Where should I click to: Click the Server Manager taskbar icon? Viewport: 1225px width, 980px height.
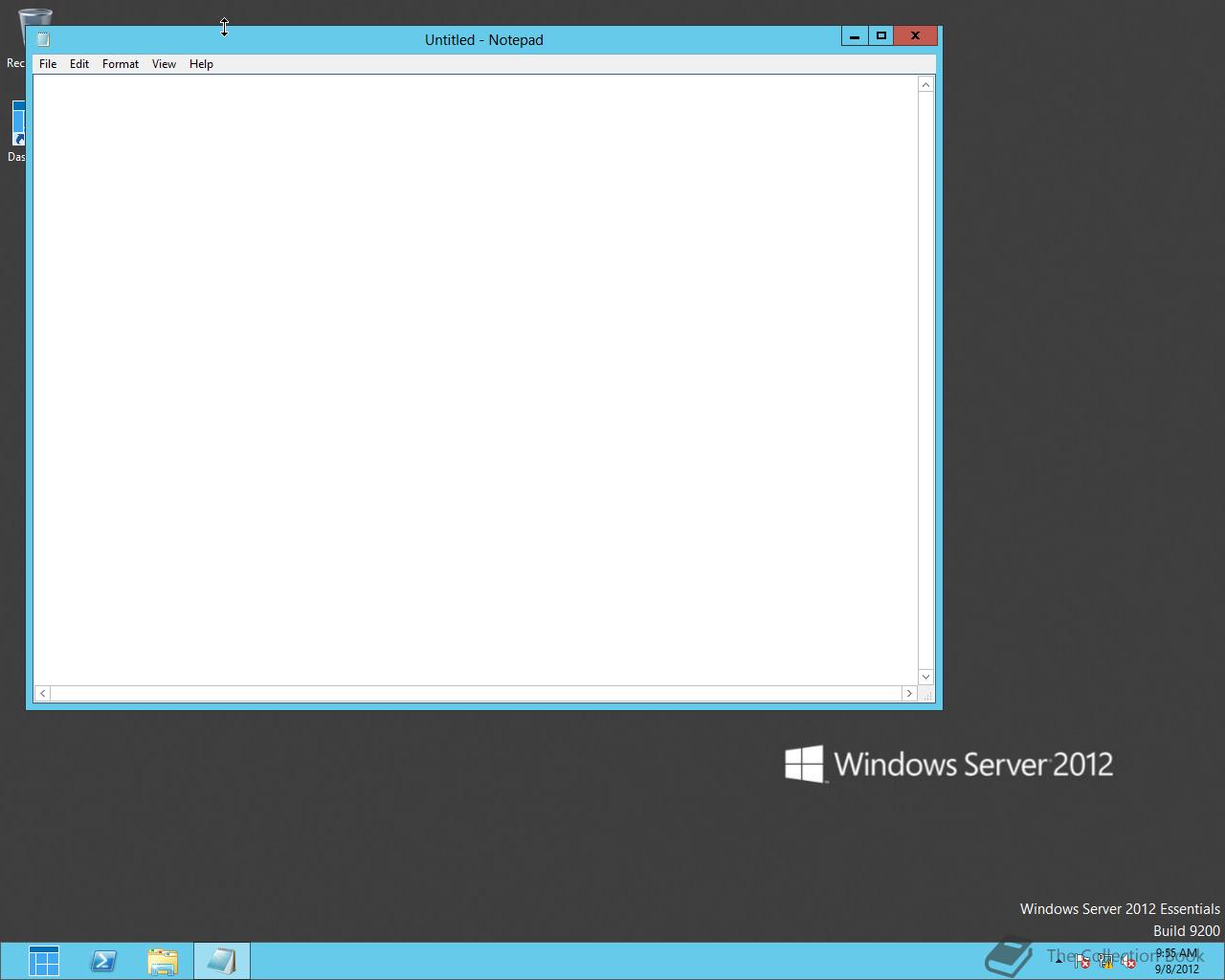[44, 961]
